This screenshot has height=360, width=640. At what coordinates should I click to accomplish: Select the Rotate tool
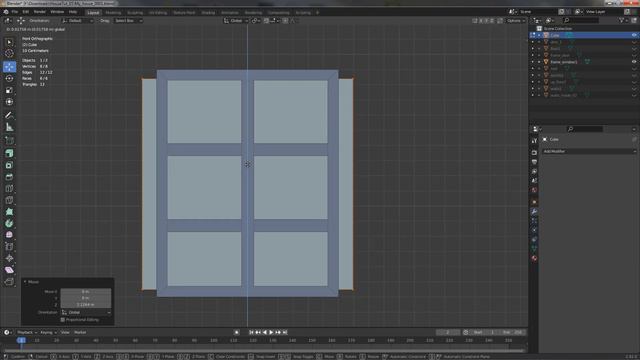tap(9, 78)
